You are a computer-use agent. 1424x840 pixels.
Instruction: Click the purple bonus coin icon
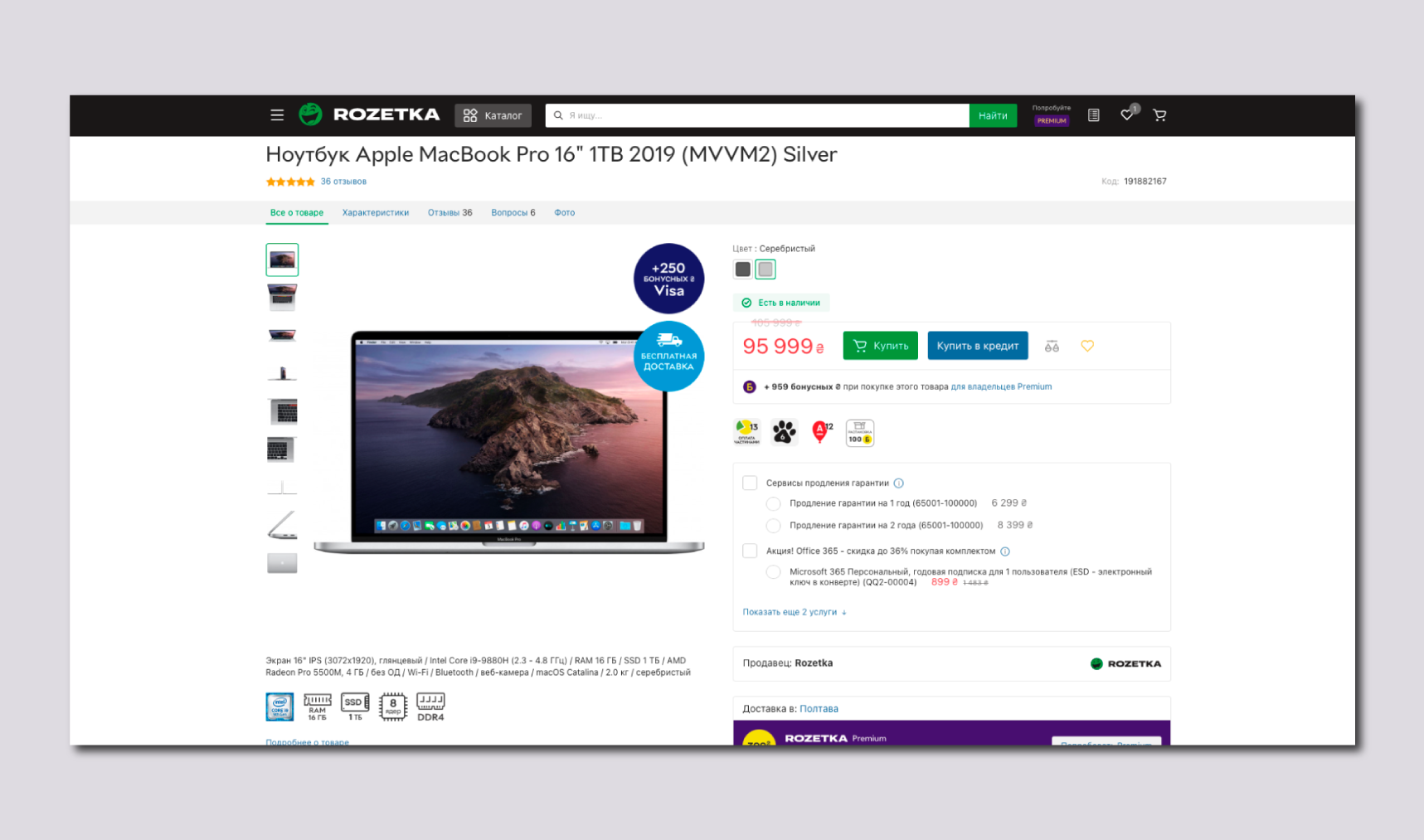(x=749, y=386)
